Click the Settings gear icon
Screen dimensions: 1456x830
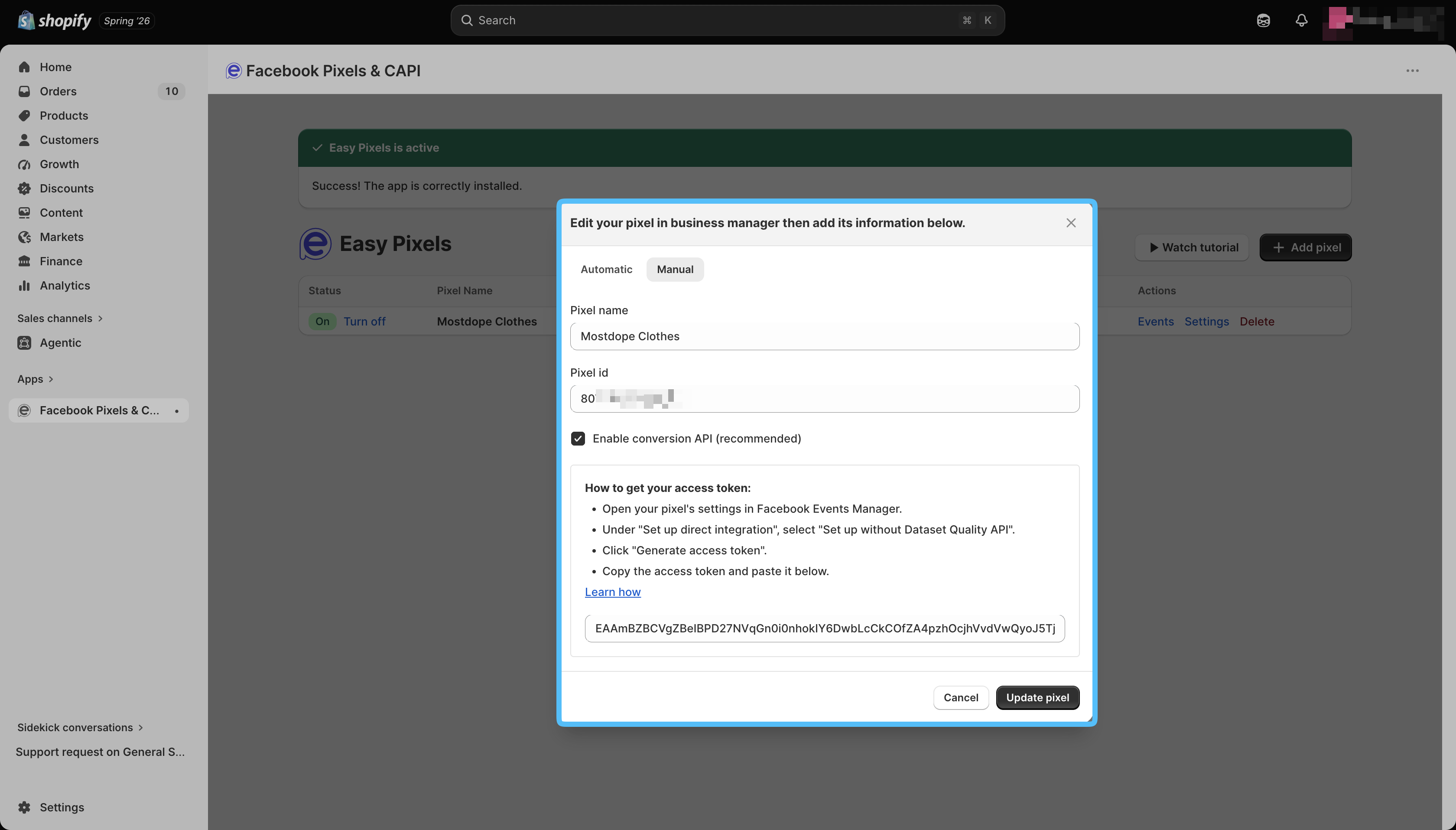coord(24,807)
